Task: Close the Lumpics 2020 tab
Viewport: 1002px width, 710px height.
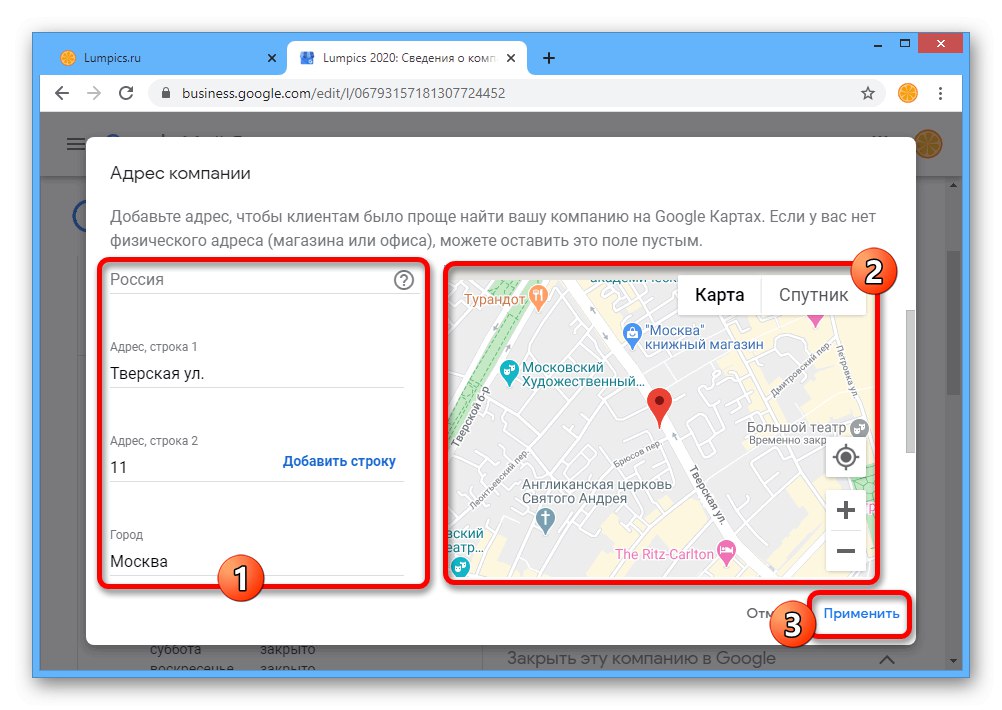Action: (x=511, y=58)
